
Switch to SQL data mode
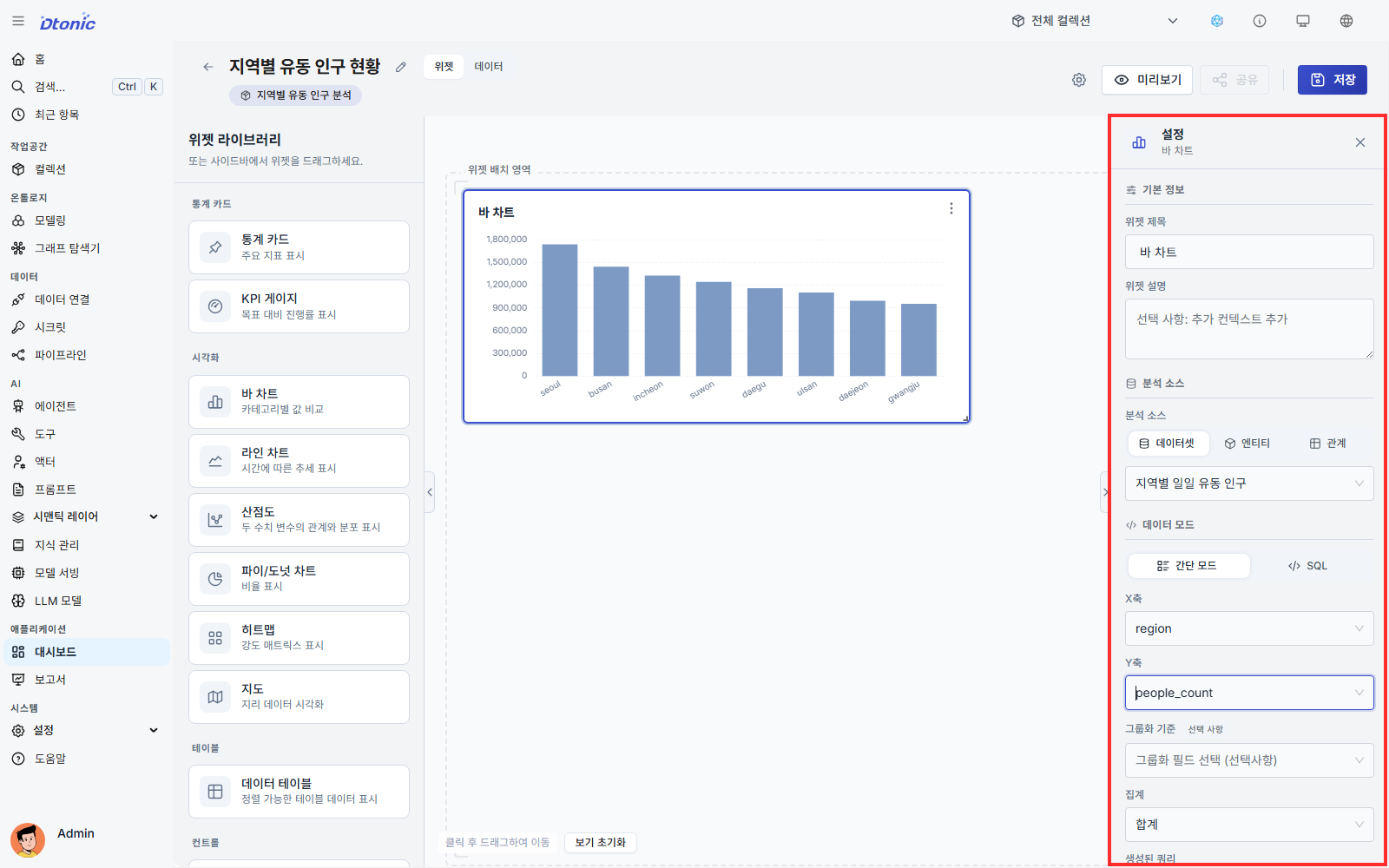tap(1307, 566)
